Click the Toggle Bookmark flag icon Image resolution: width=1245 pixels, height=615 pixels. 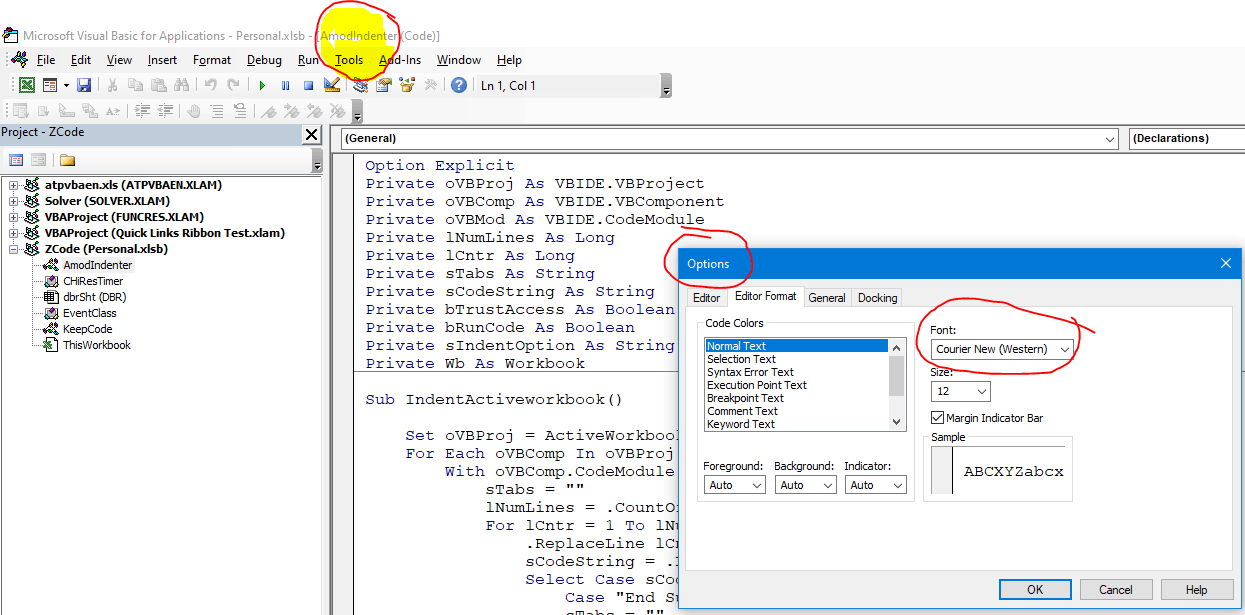point(268,111)
